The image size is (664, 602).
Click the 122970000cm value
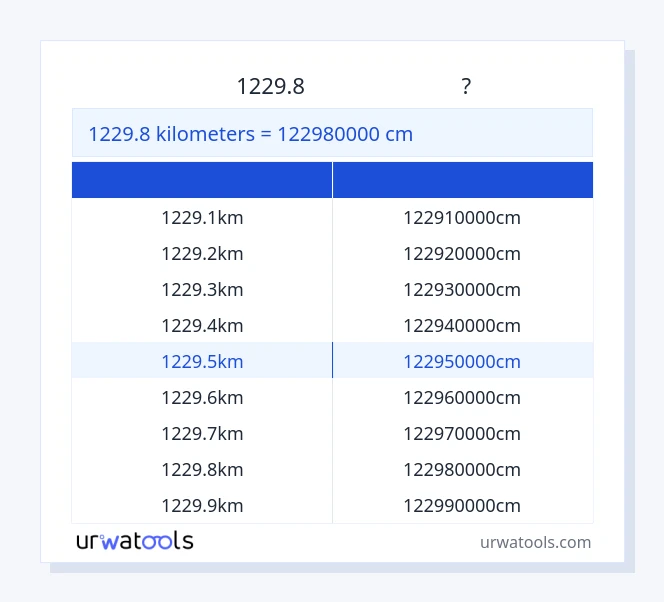point(462,434)
